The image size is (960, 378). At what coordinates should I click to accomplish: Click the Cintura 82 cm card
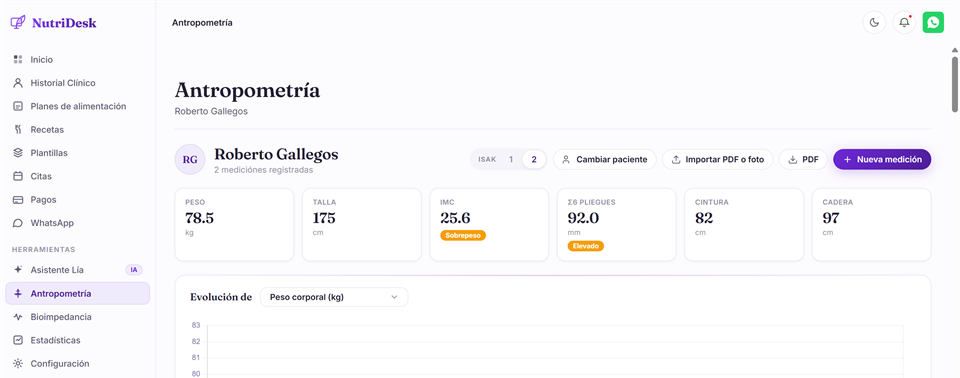(x=744, y=225)
